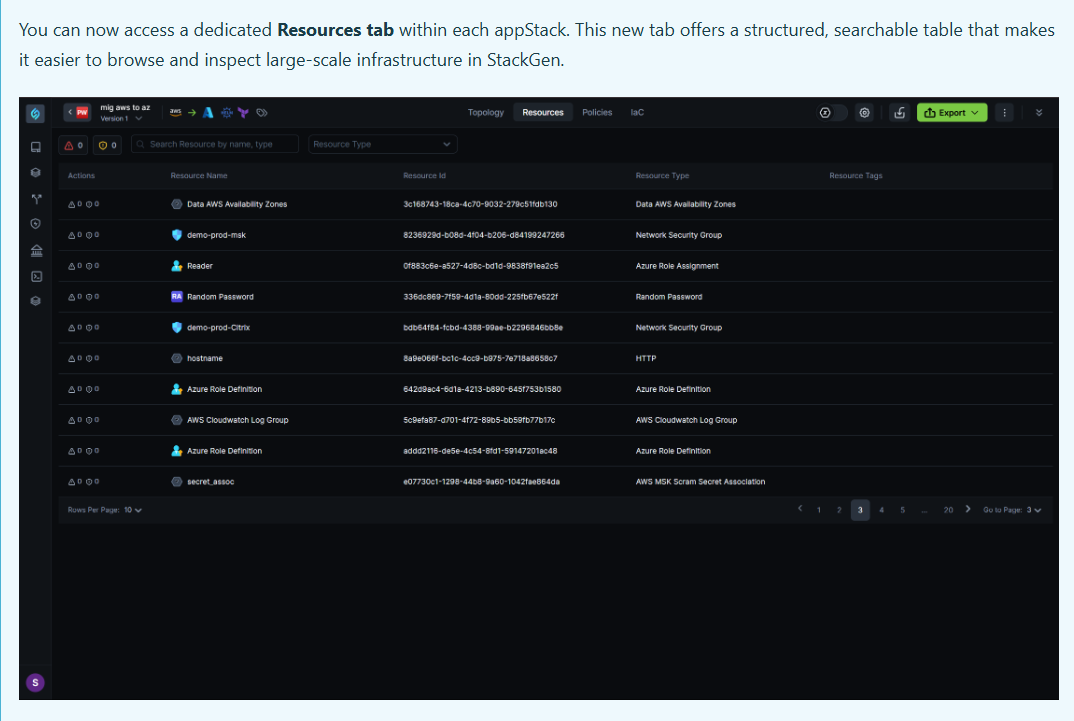This screenshot has width=1074, height=721.
Task: Click the yellow shield count badge
Action: (107, 144)
